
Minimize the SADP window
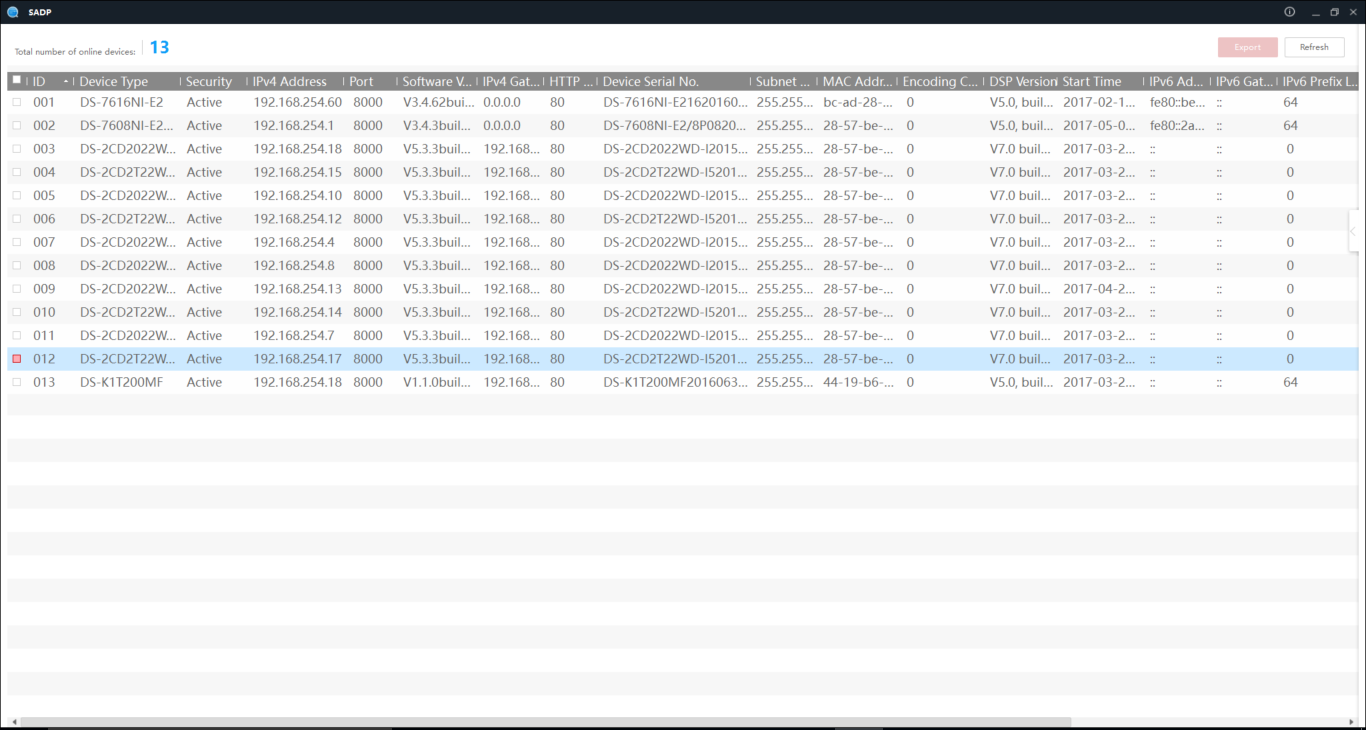[x=1312, y=12]
